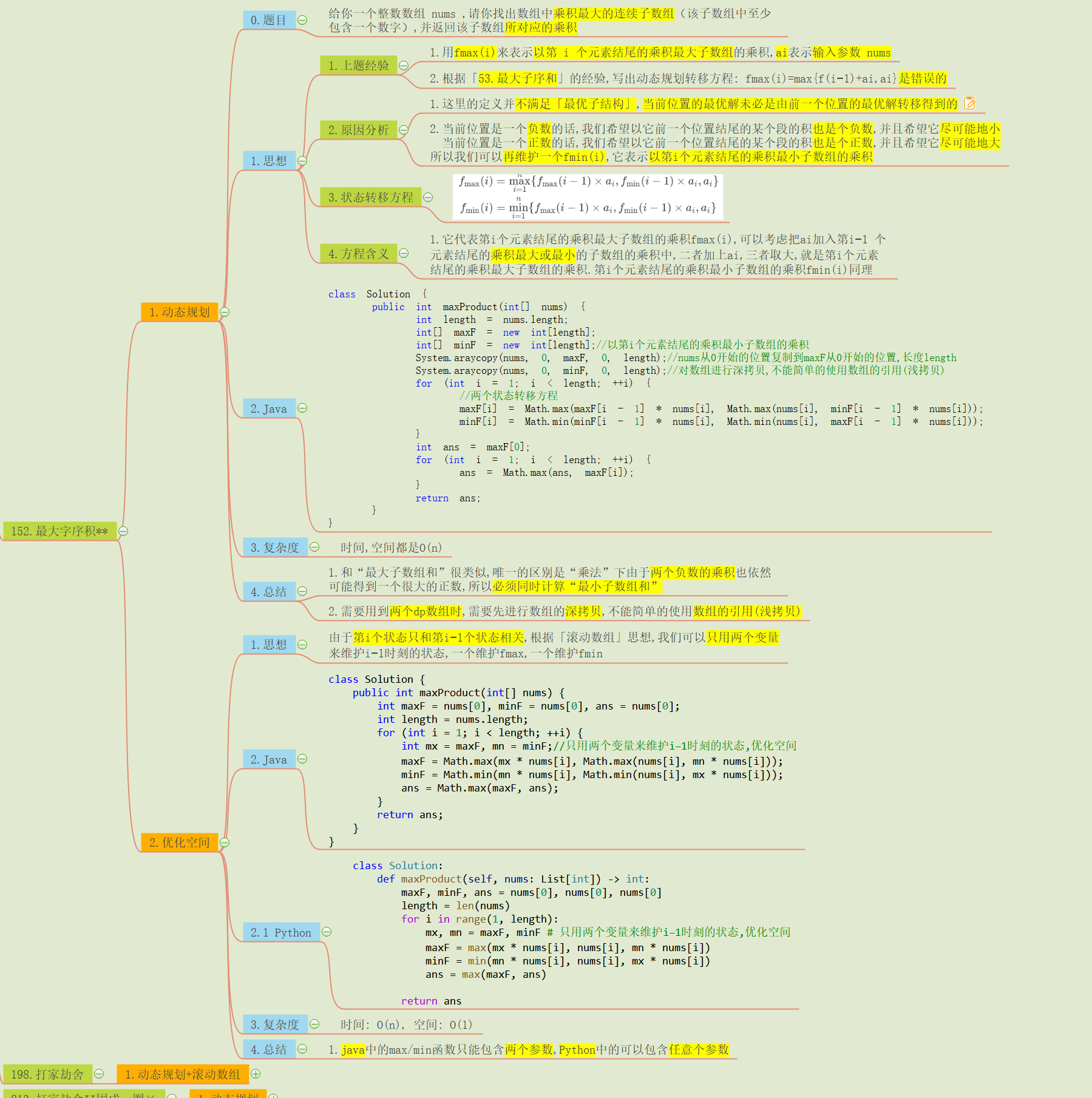The width and height of the screenshot is (1092, 1098).
Task: Collapse 1.思想 under 1.动态规划
Action: (x=302, y=161)
